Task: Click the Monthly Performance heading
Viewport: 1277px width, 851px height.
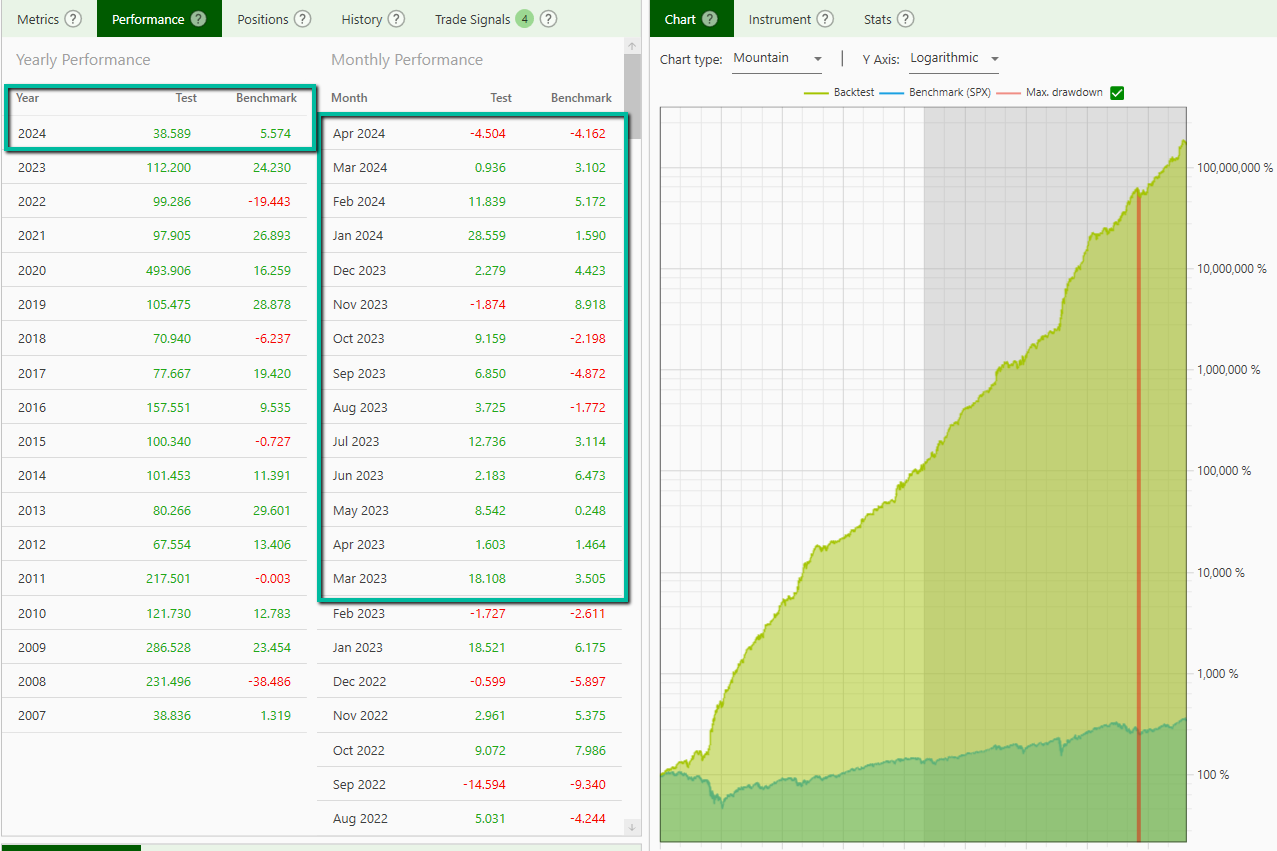Action: pos(407,60)
